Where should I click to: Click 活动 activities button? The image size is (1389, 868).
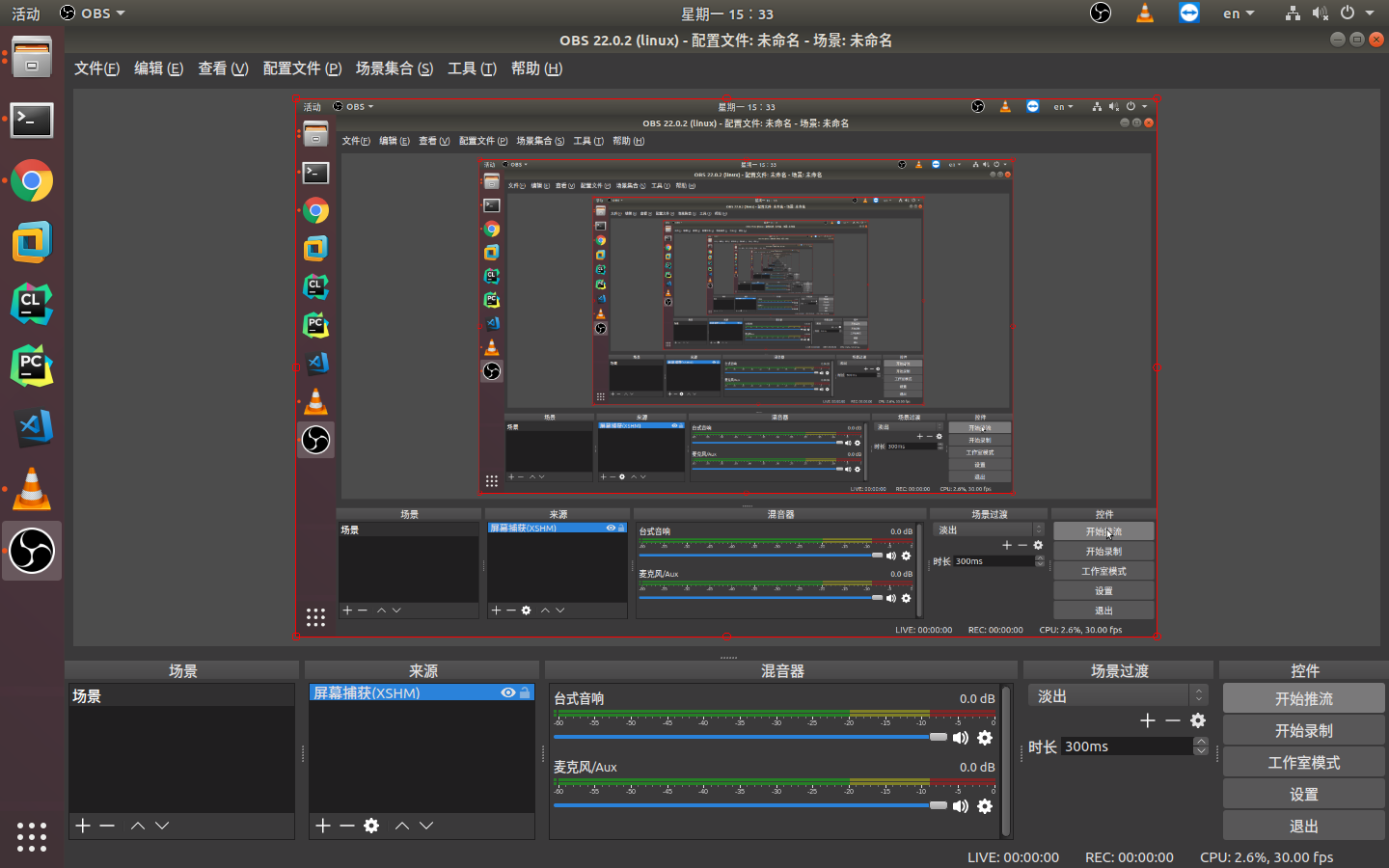[26, 14]
